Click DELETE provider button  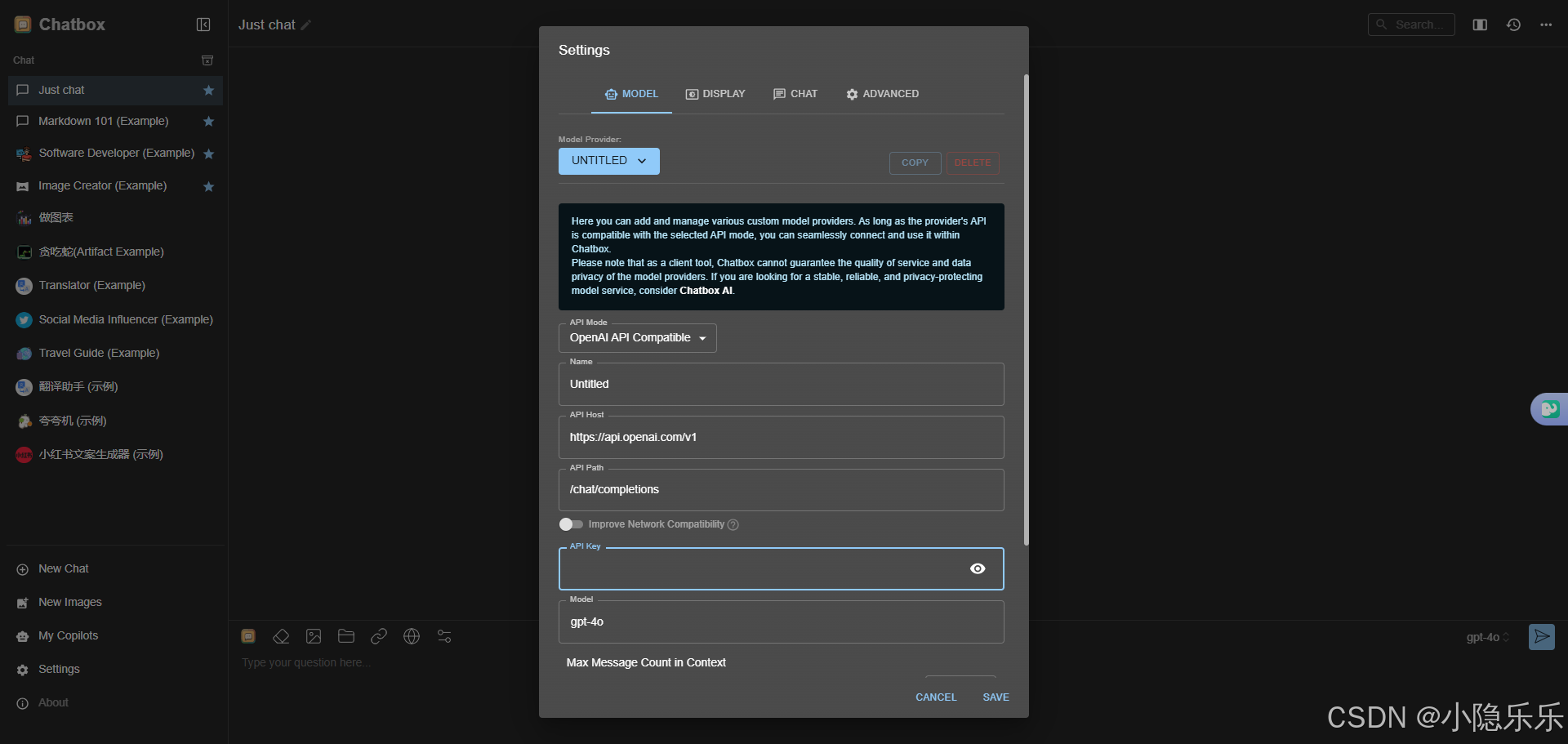(973, 163)
